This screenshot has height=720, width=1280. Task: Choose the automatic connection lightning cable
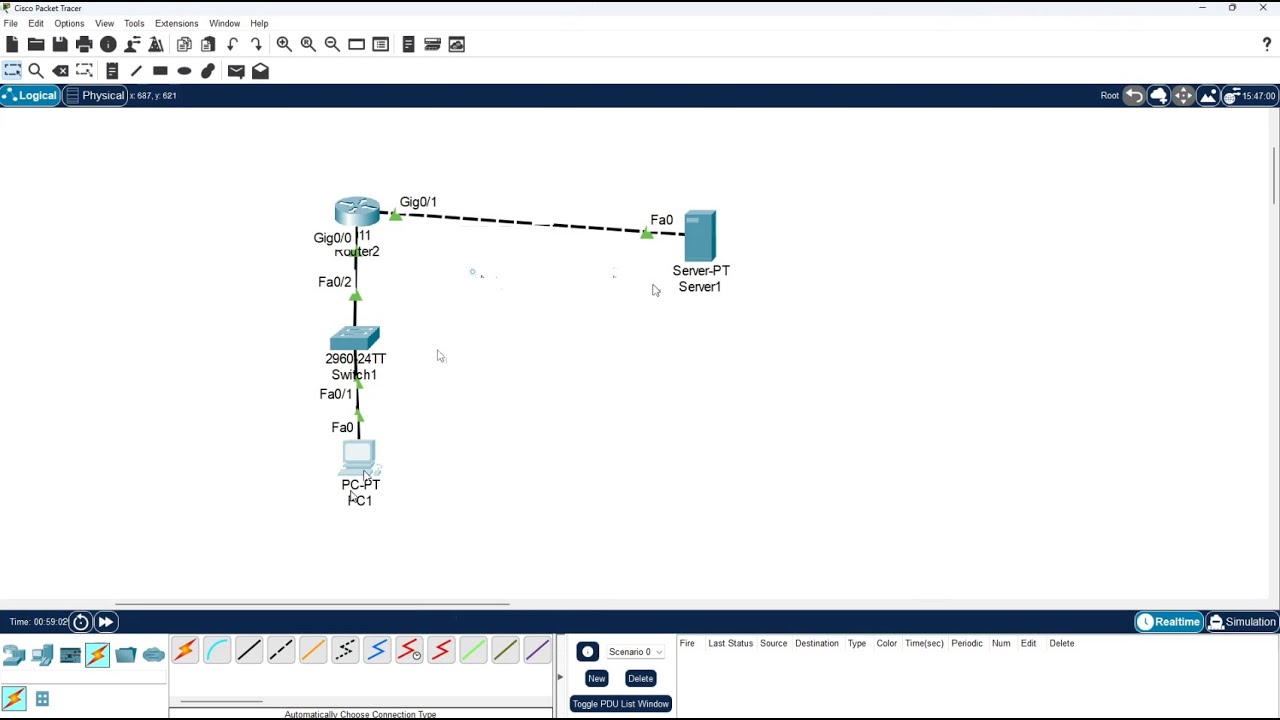click(x=185, y=651)
